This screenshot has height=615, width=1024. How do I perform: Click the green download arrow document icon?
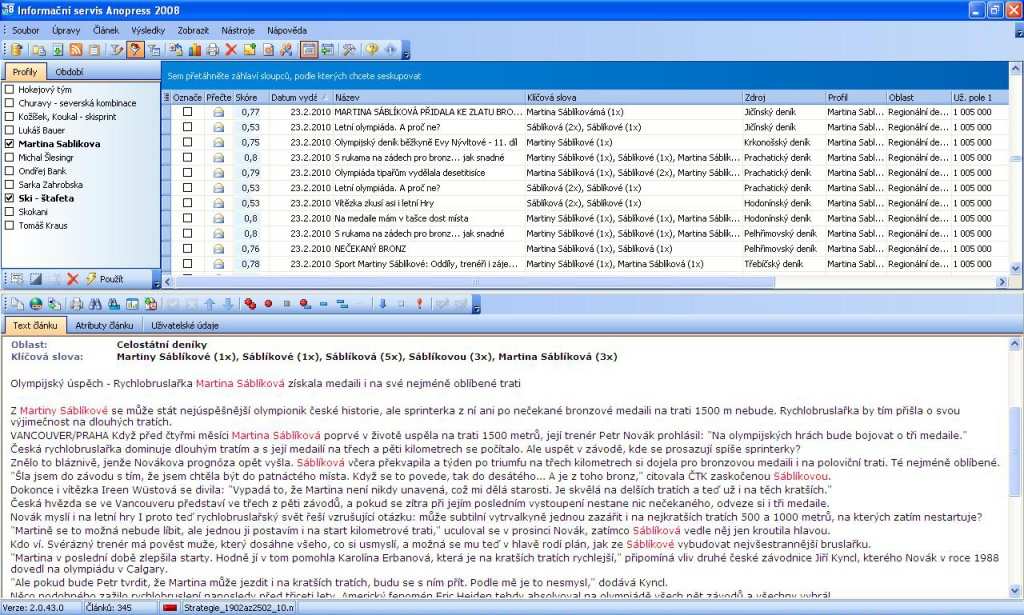[x=57, y=50]
